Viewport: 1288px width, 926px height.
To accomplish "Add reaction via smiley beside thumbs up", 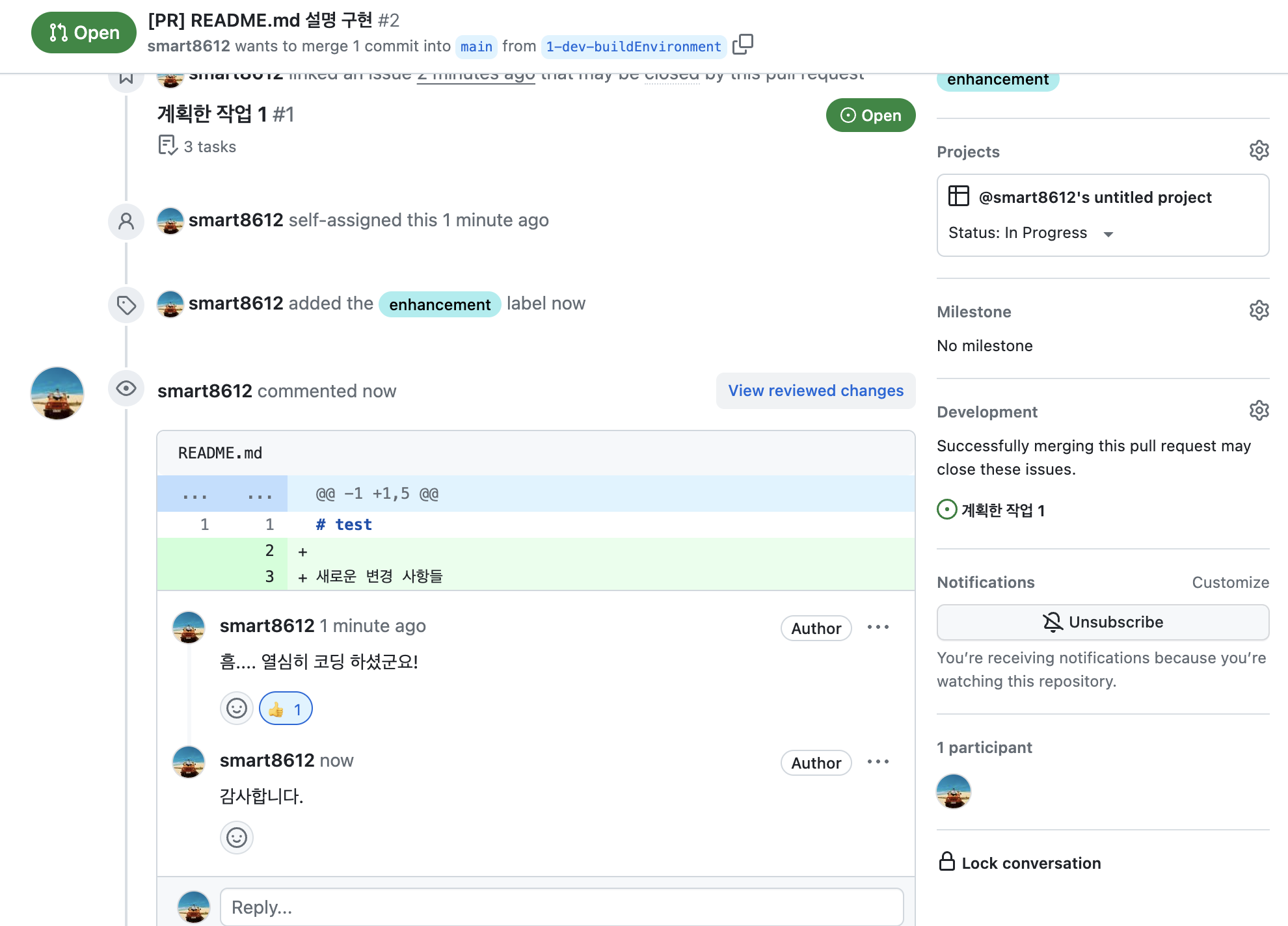I will [237, 709].
